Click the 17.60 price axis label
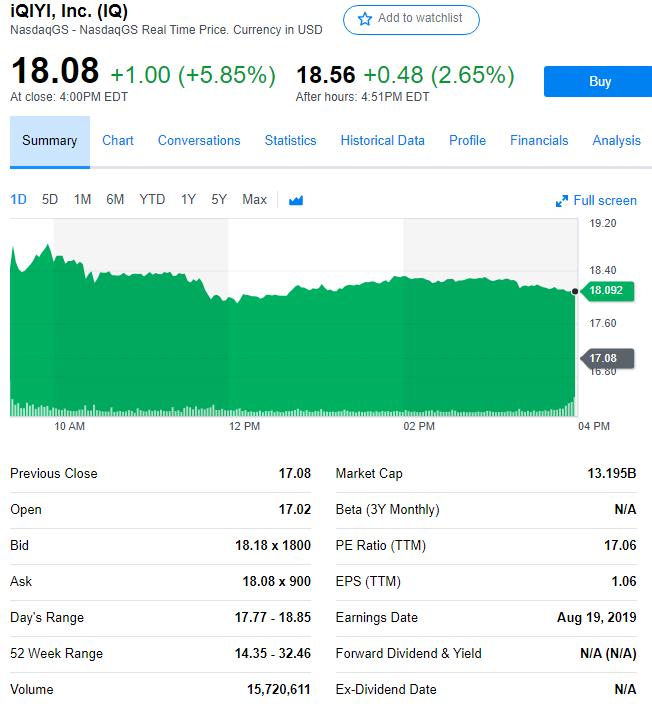652x704 pixels. click(603, 323)
